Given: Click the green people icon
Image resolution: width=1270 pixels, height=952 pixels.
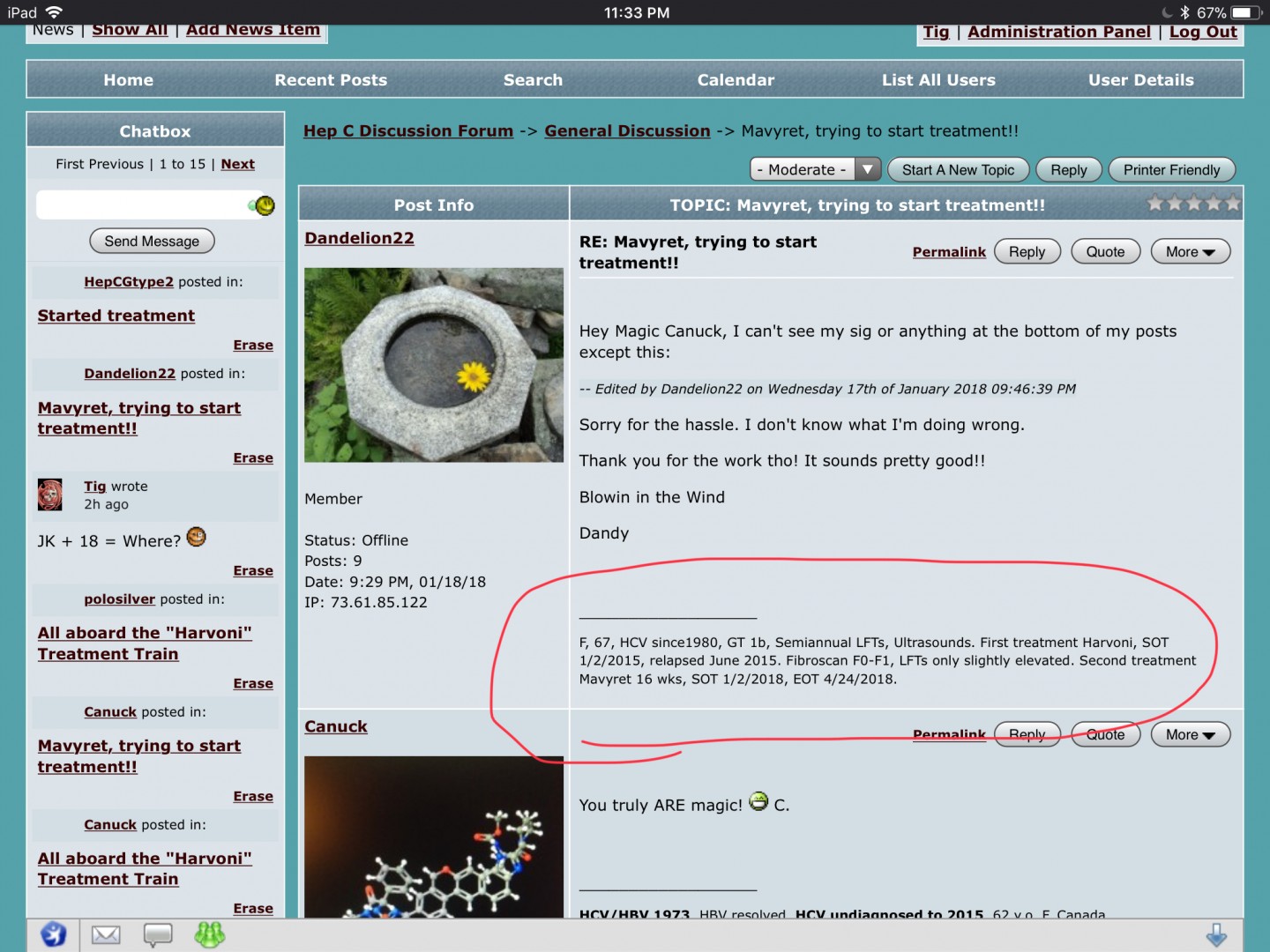Looking at the screenshot, I should click(x=210, y=934).
